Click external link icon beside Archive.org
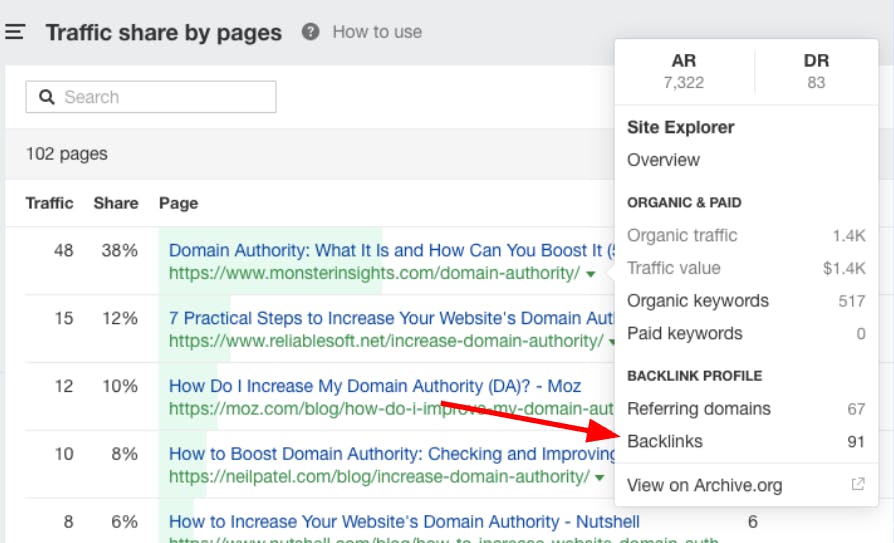894x543 pixels. click(x=858, y=484)
